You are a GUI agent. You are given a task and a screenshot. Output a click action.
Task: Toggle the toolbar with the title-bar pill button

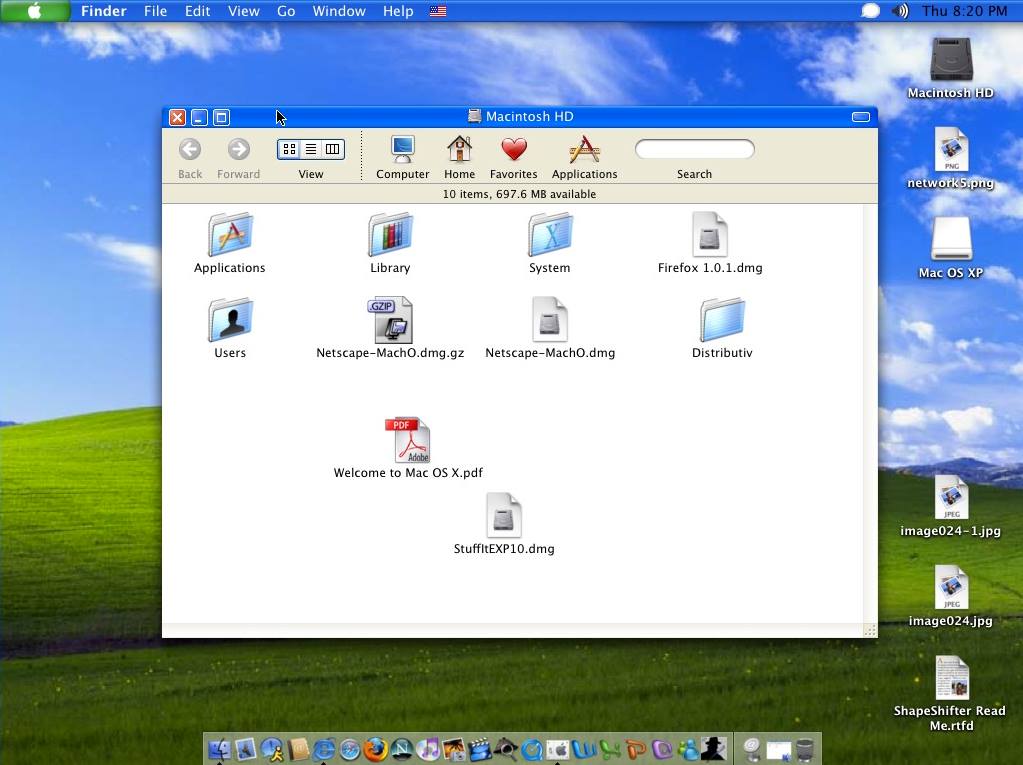[x=861, y=117]
